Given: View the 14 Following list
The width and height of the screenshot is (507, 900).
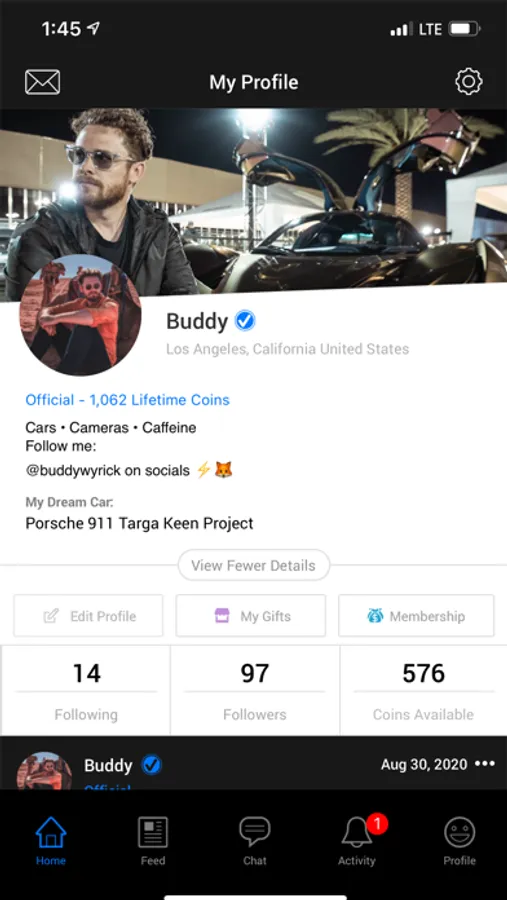Looking at the screenshot, I should click(86, 690).
